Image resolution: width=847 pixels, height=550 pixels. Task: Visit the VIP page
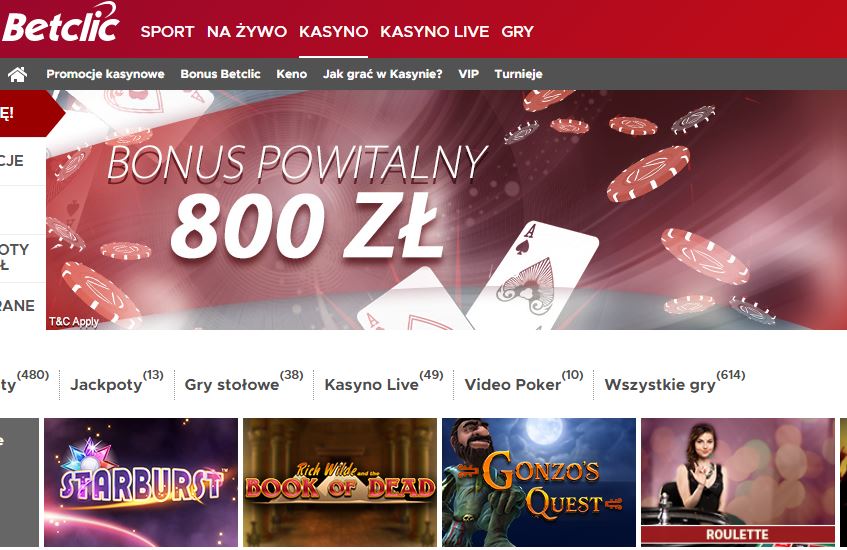(468, 74)
